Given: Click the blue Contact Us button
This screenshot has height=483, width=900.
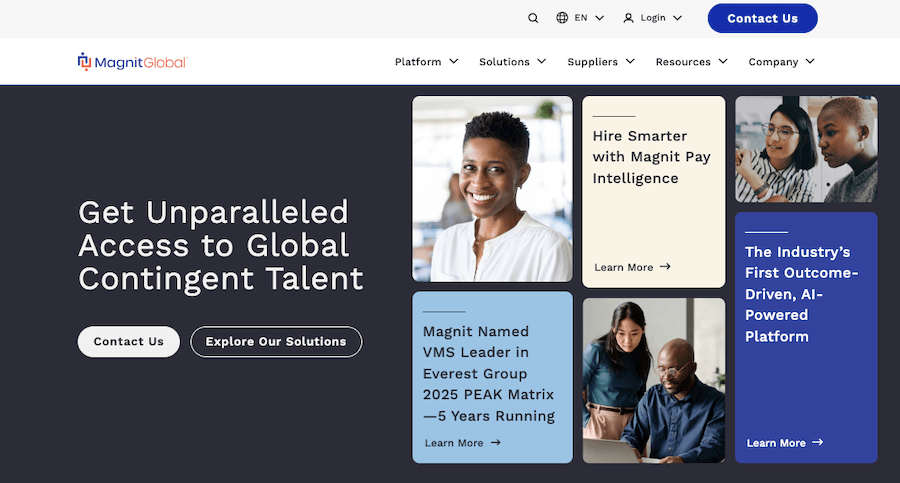Looking at the screenshot, I should 762,18.
